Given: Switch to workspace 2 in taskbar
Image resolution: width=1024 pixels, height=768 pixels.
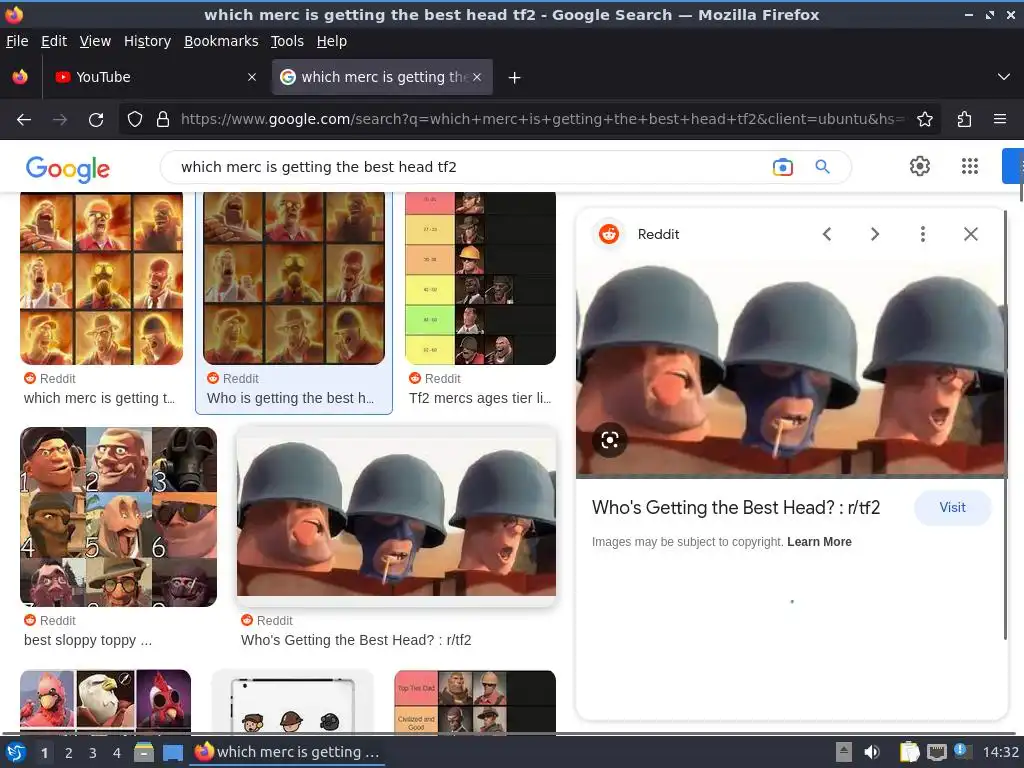Looking at the screenshot, I should pyautogui.click(x=69, y=753).
